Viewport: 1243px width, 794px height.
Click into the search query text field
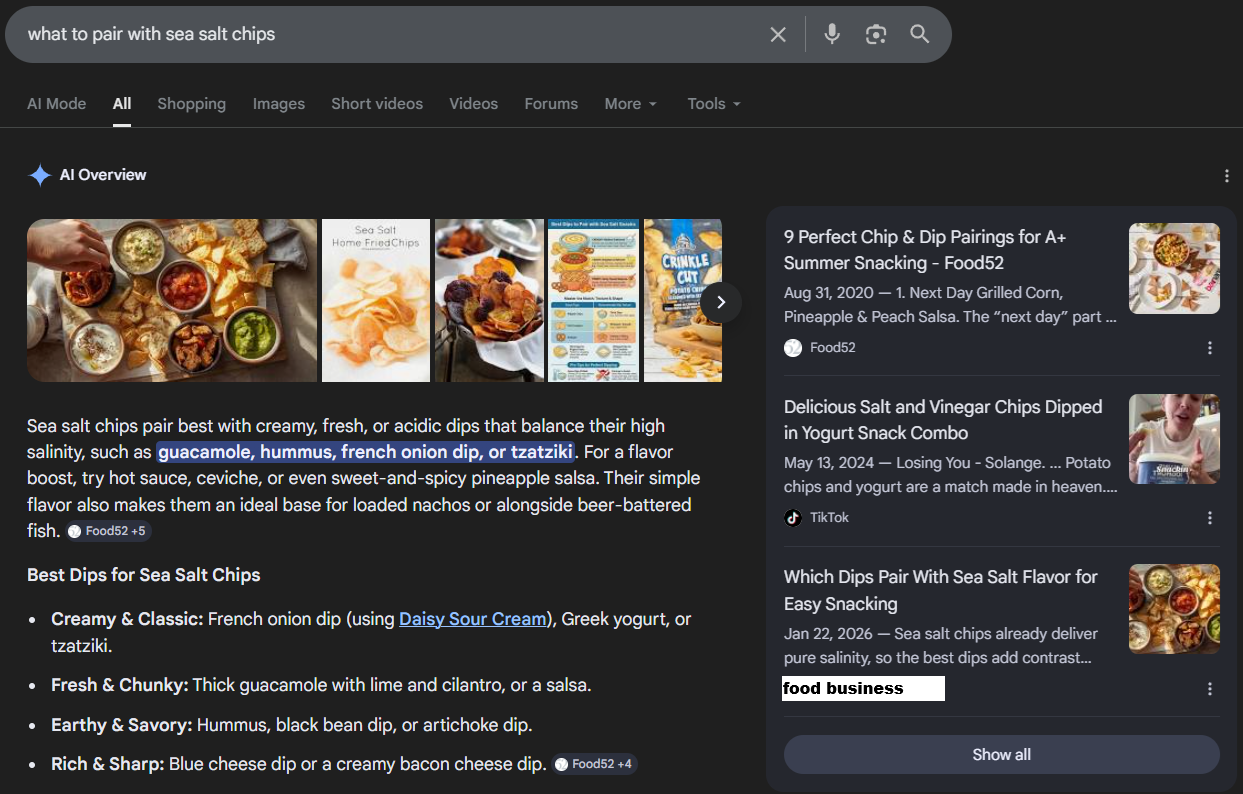click(x=380, y=35)
